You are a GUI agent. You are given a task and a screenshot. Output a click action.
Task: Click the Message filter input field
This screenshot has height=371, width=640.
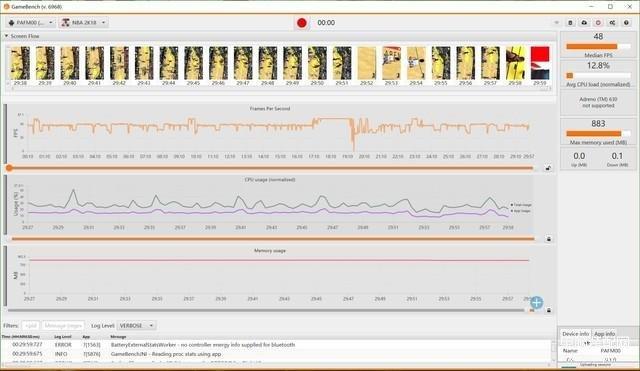point(63,326)
